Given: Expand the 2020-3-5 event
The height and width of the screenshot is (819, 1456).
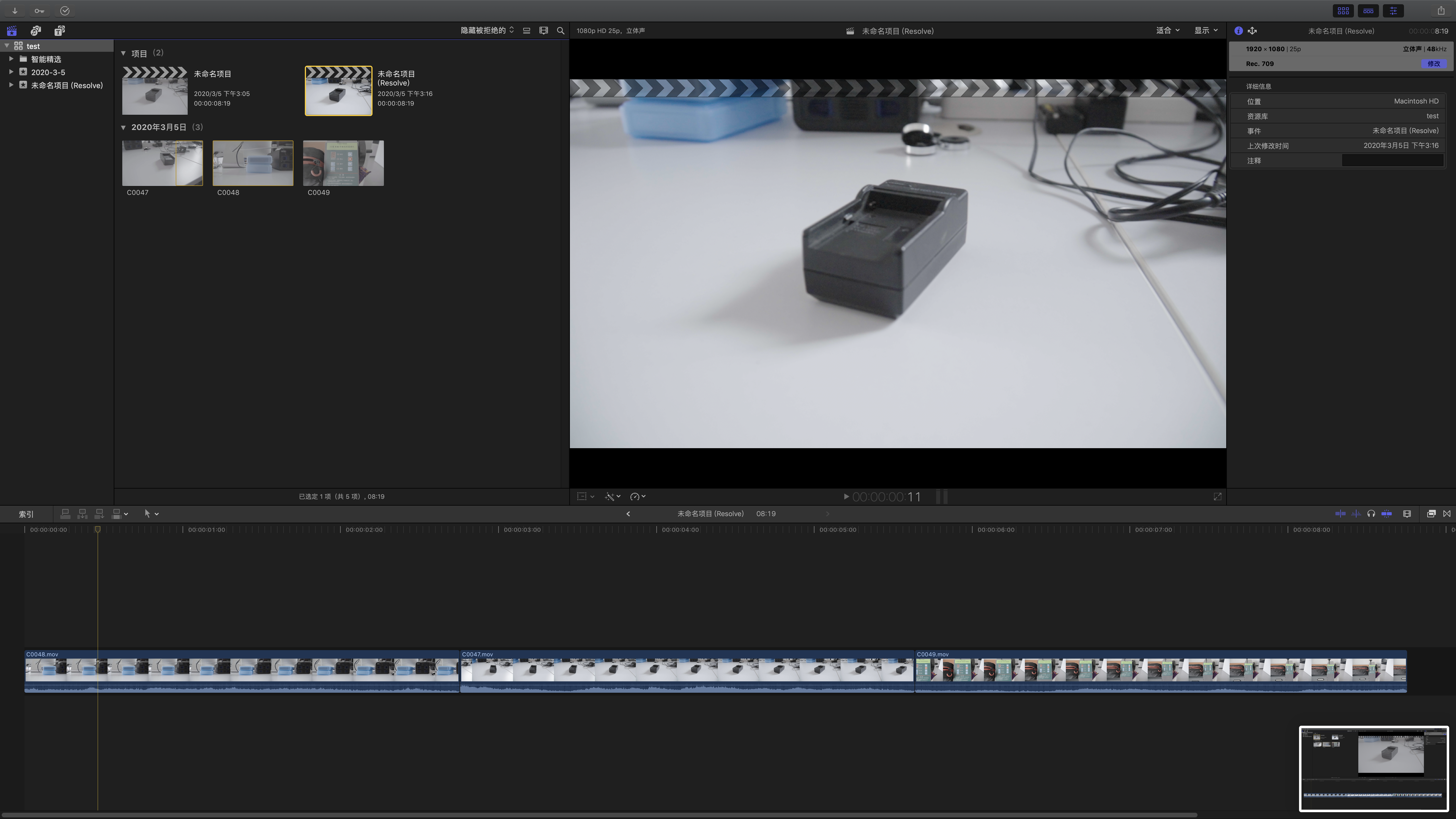Looking at the screenshot, I should [11, 72].
